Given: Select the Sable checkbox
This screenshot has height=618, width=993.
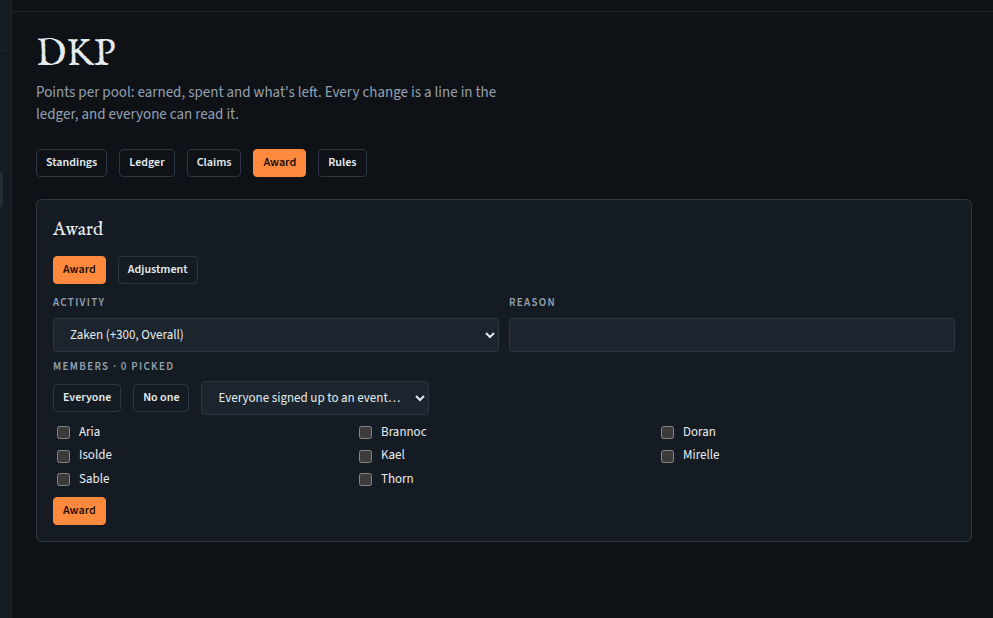Looking at the screenshot, I should [x=63, y=479].
